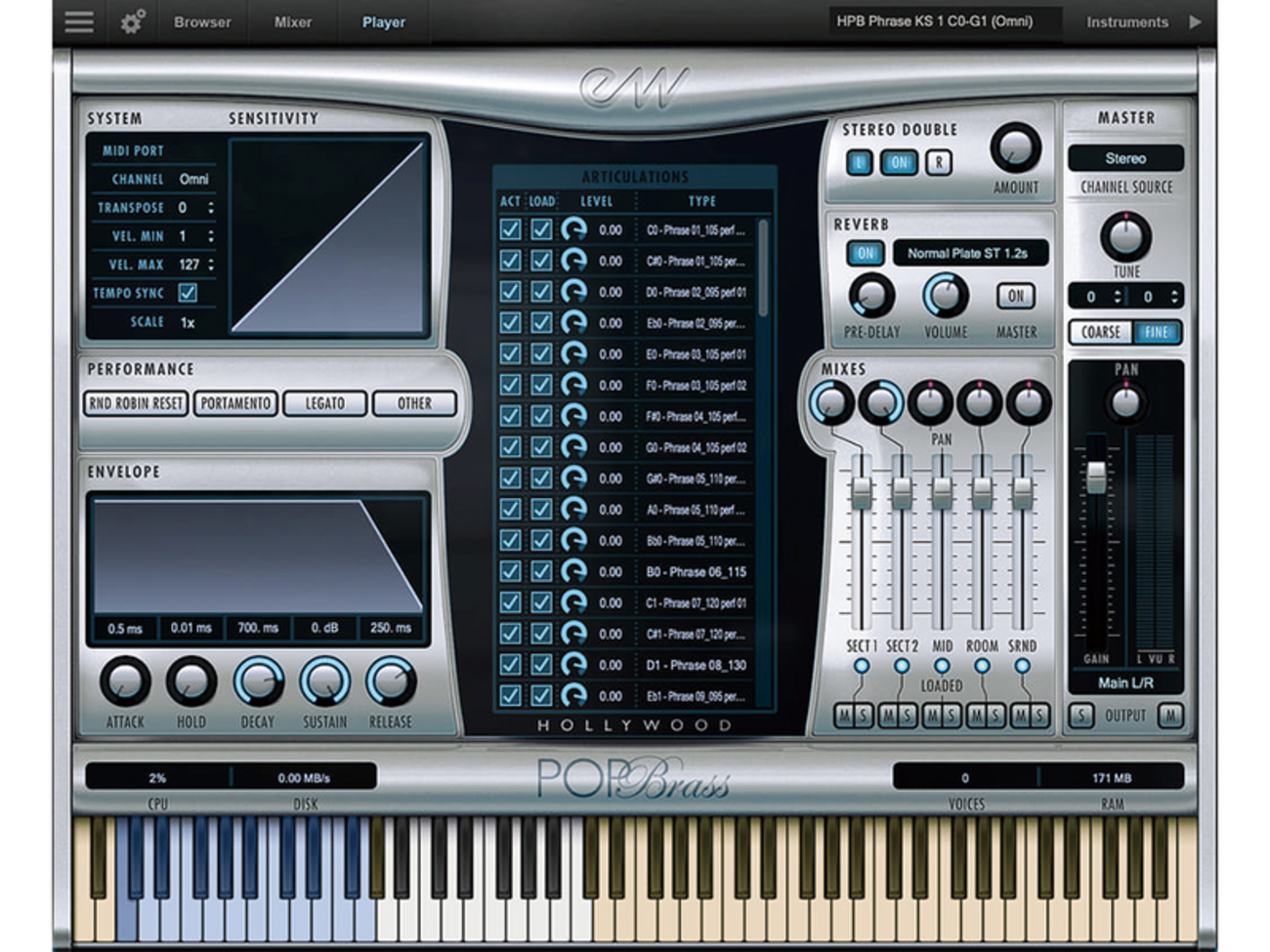1270x952 pixels.
Task: Select FINE tuning mode
Action: (1157, 332)
